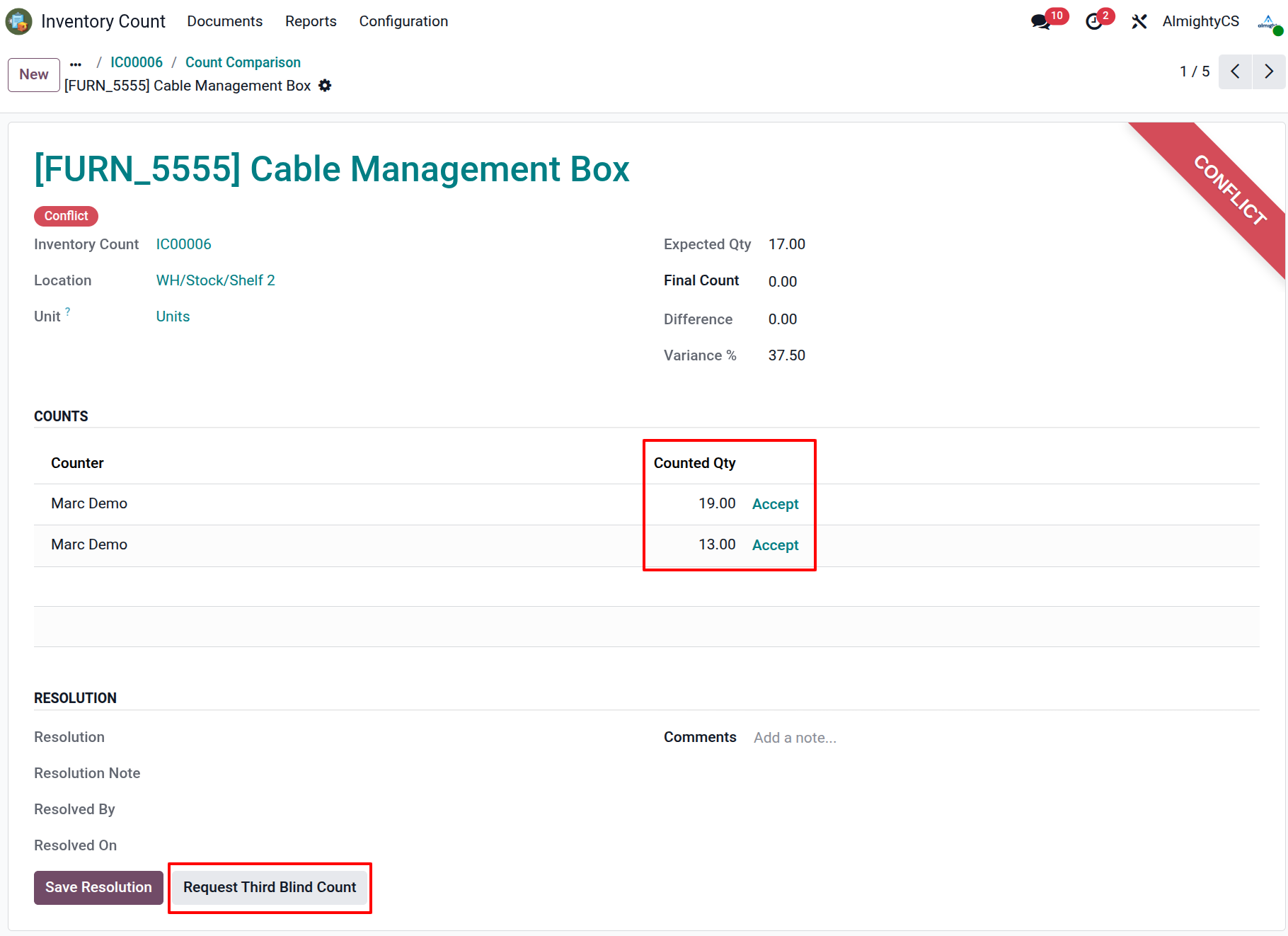Open the Inventory Count app icon
The image size is (1288, 936).
[x=18, y=21]
